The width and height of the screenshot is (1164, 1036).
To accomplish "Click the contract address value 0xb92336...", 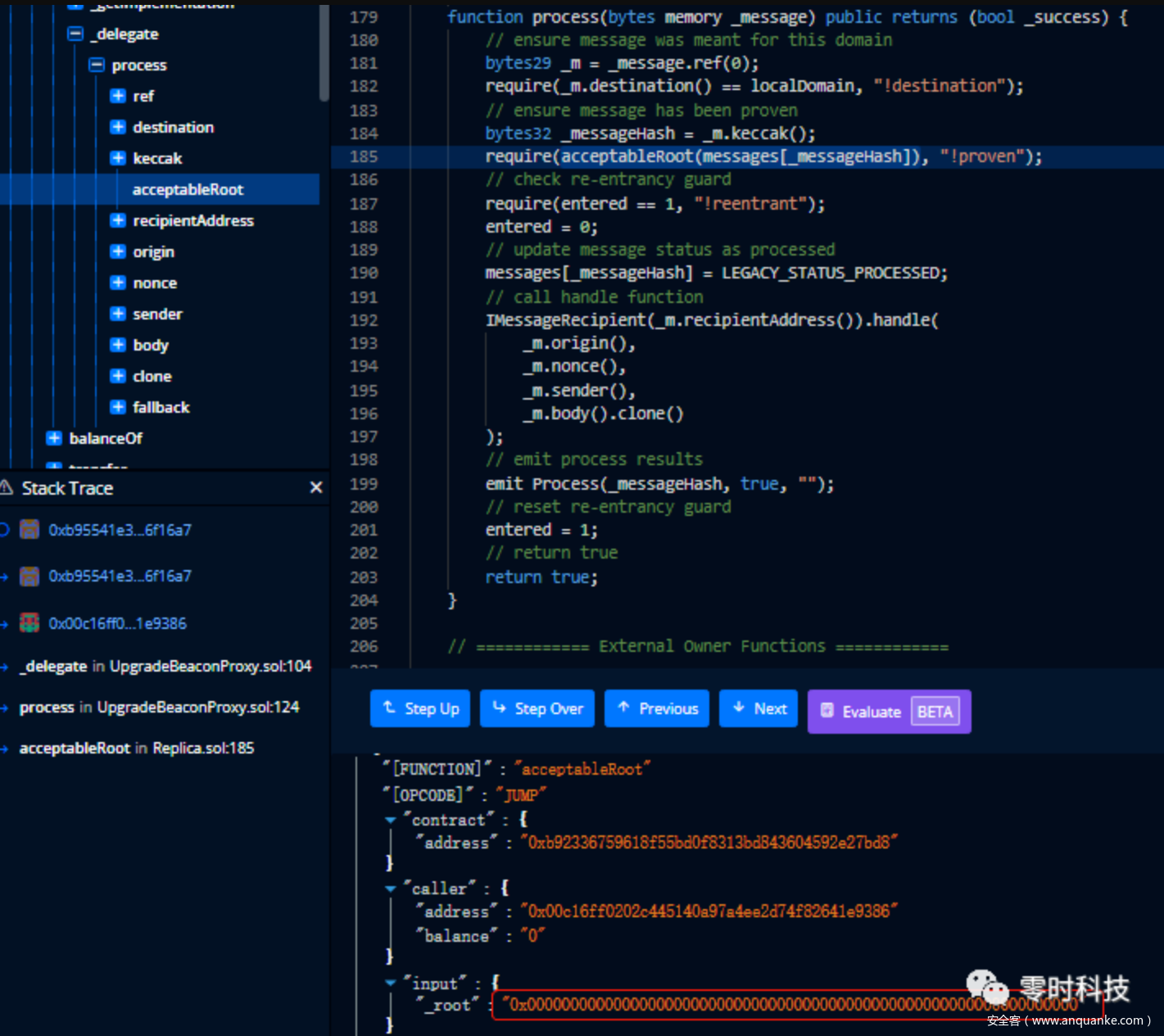I will point(709,843).
